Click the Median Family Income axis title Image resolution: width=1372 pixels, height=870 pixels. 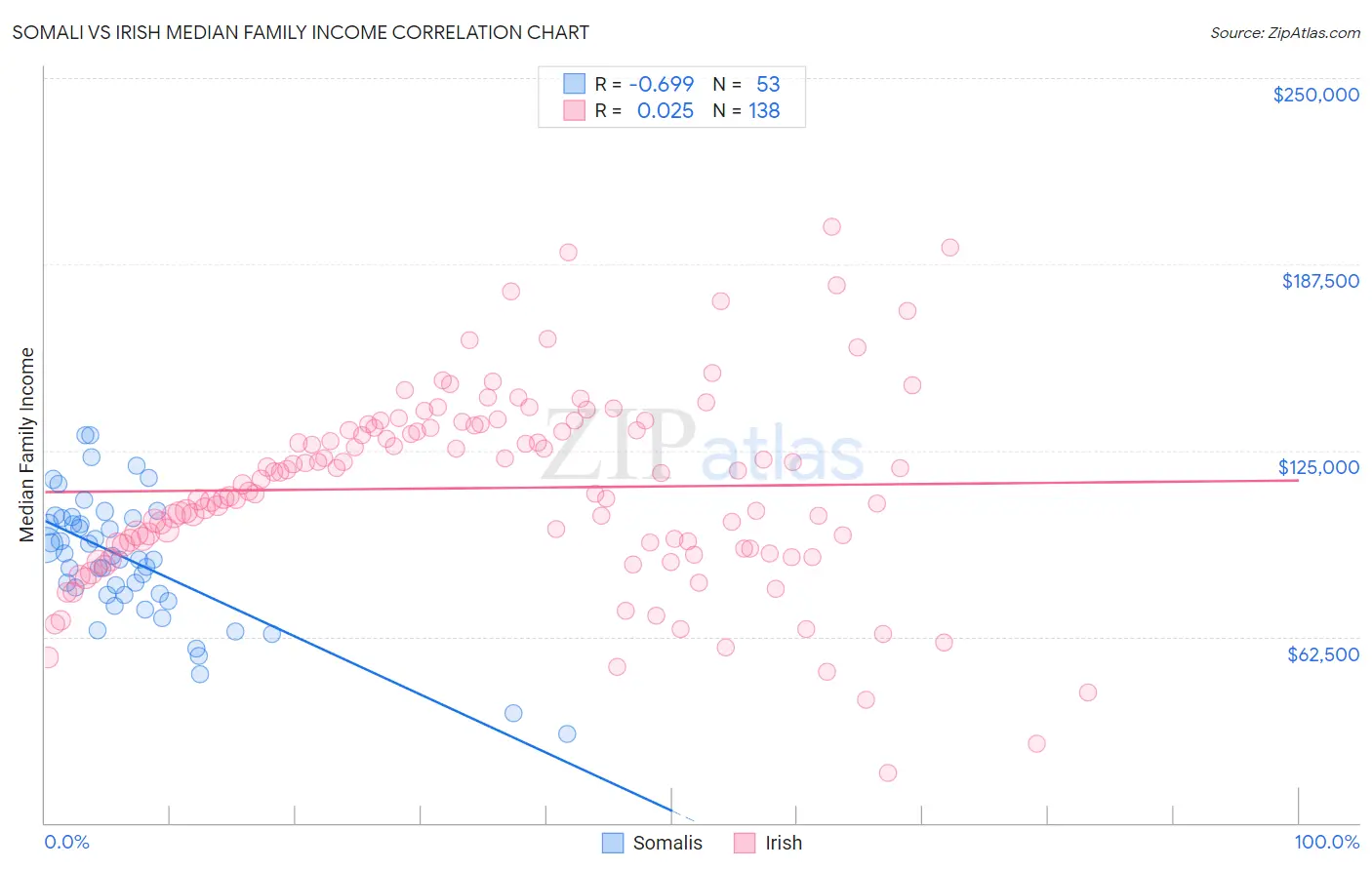click(x=27, y=445)
